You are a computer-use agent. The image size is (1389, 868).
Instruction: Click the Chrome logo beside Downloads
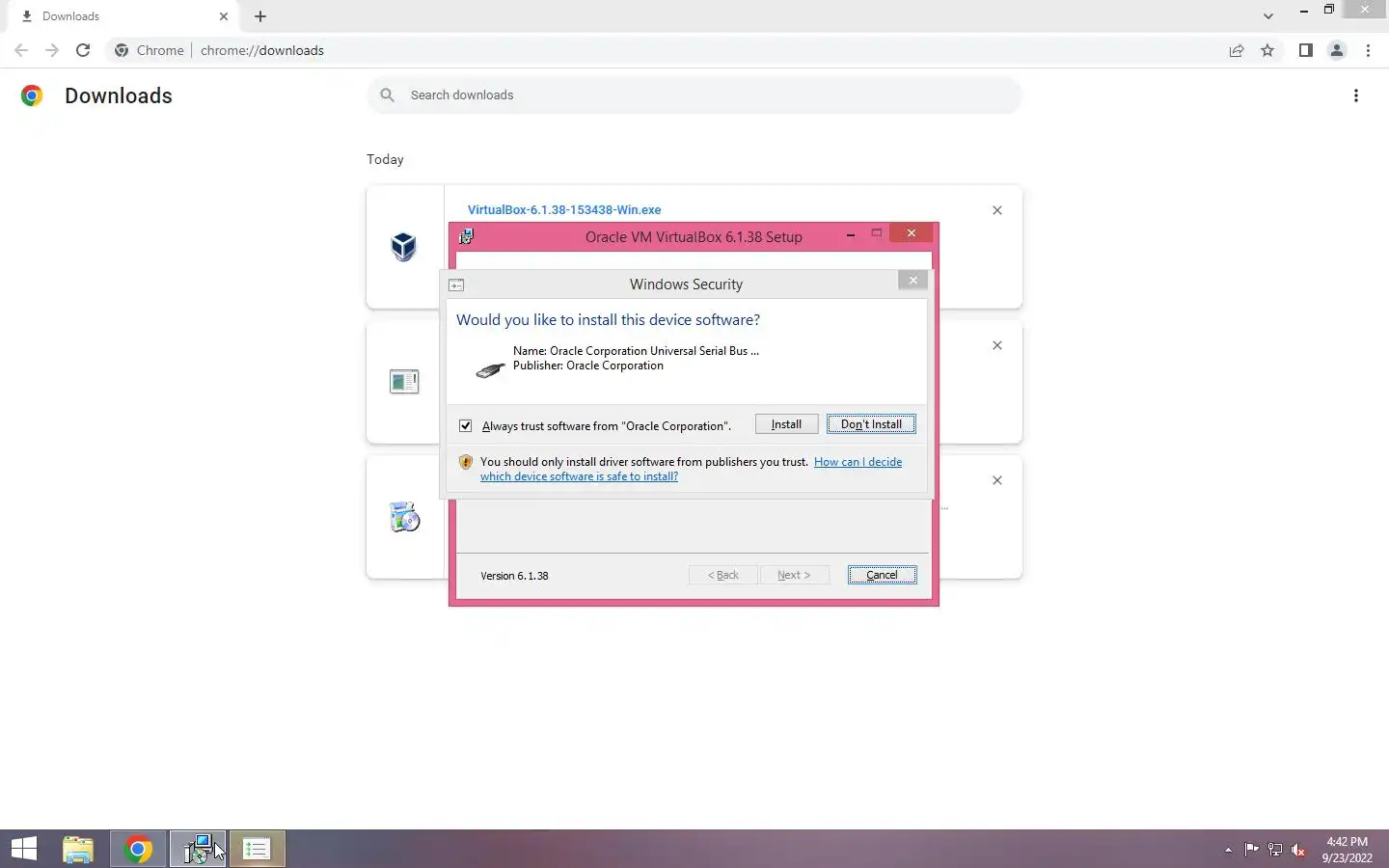pos(32,95)
